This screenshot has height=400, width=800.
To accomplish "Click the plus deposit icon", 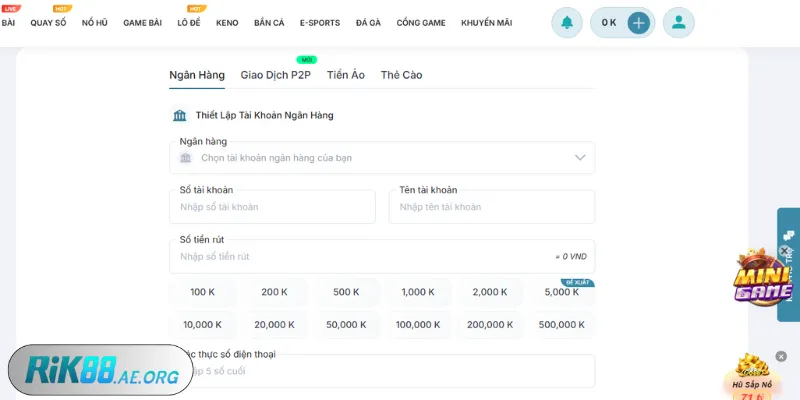I will 639,22.
